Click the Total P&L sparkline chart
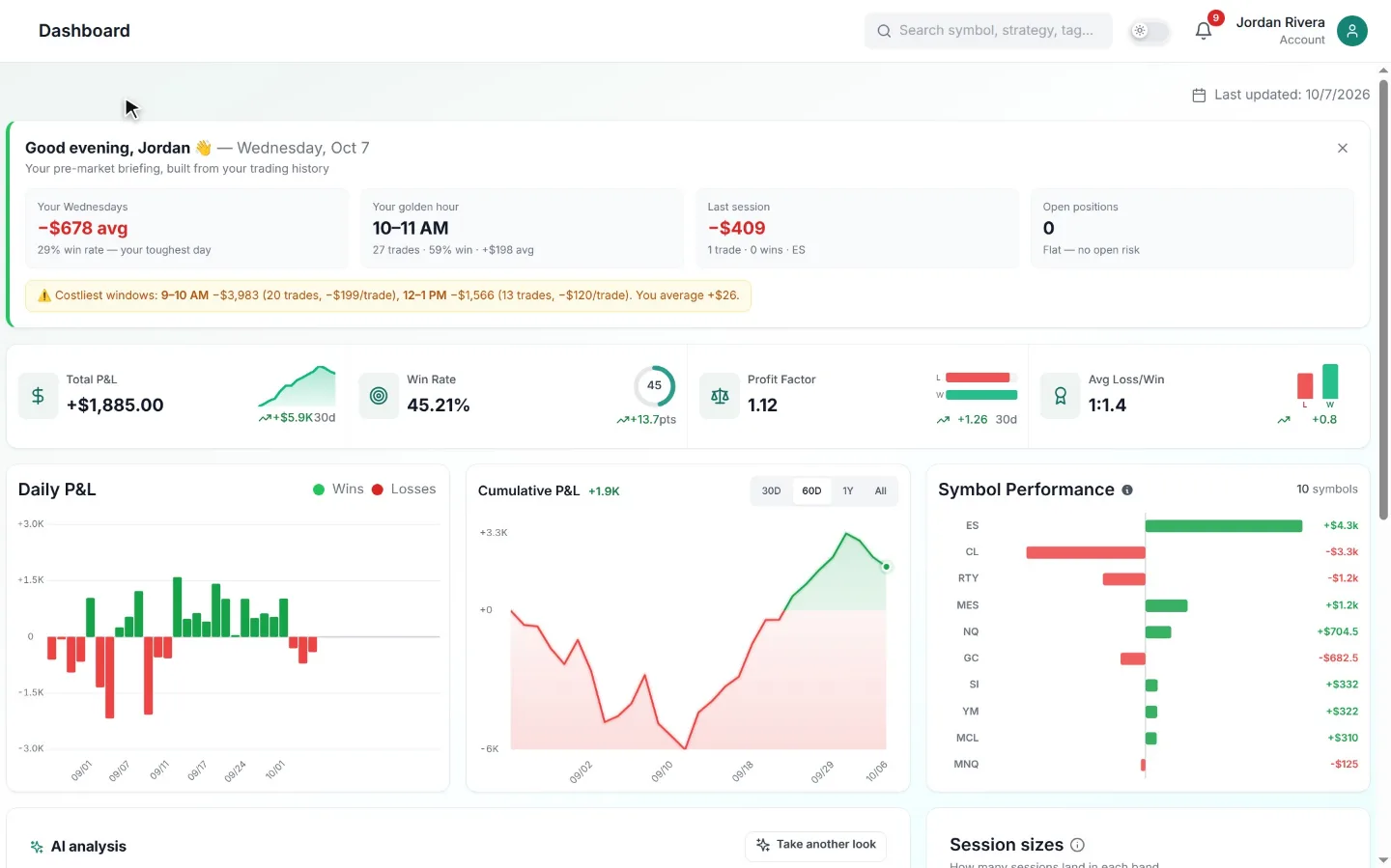The width and height of the screenshot is (1391, 868). 297,386
